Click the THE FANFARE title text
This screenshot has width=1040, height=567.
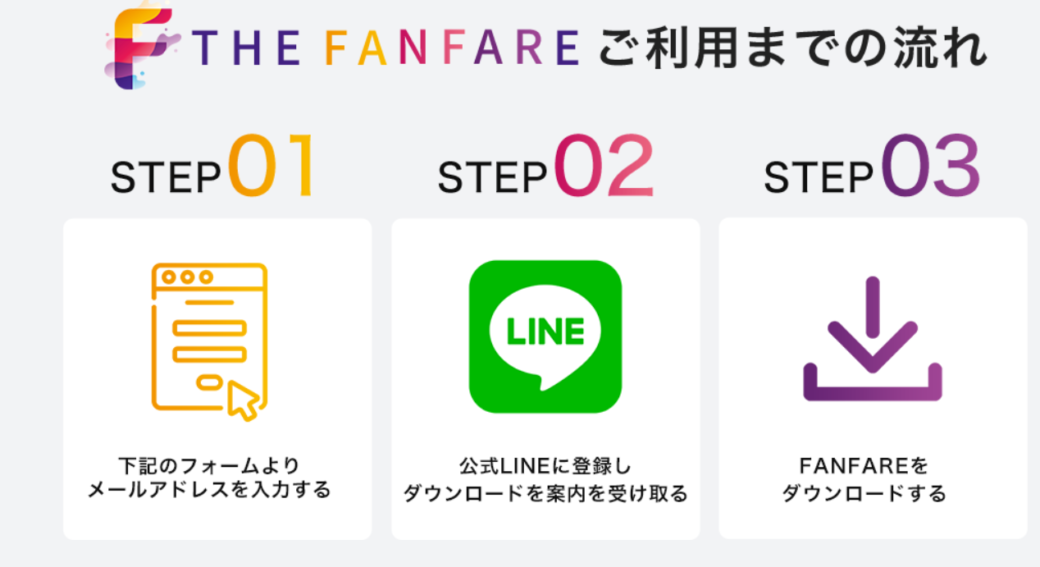click(x=385, y=48)
